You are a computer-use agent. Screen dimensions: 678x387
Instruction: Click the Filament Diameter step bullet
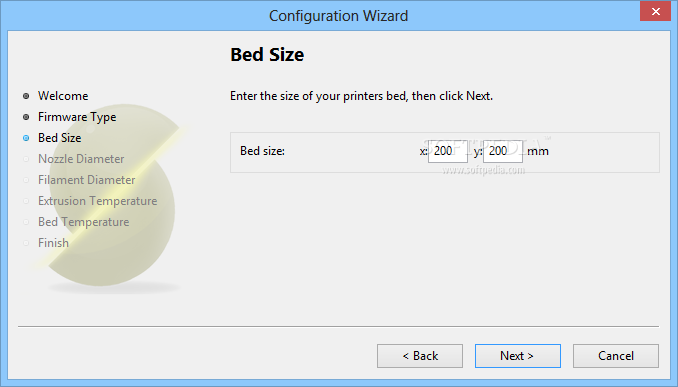26,180
